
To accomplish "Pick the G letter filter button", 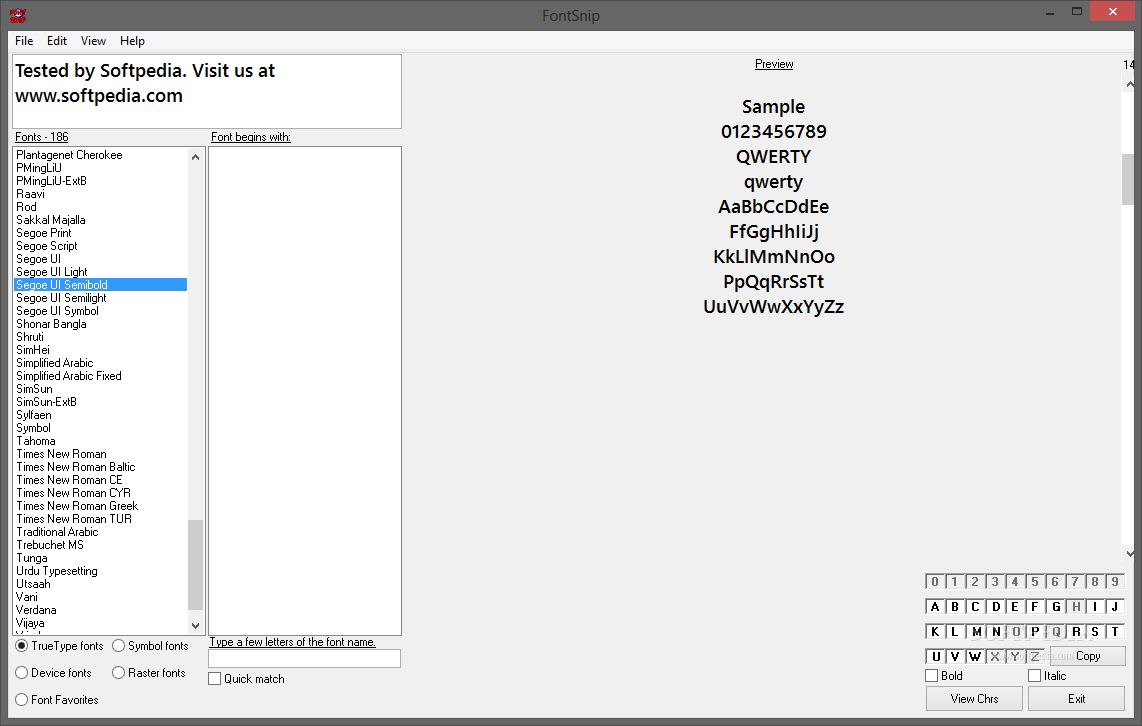I will pyautogui.click(x=1055, y=607).
